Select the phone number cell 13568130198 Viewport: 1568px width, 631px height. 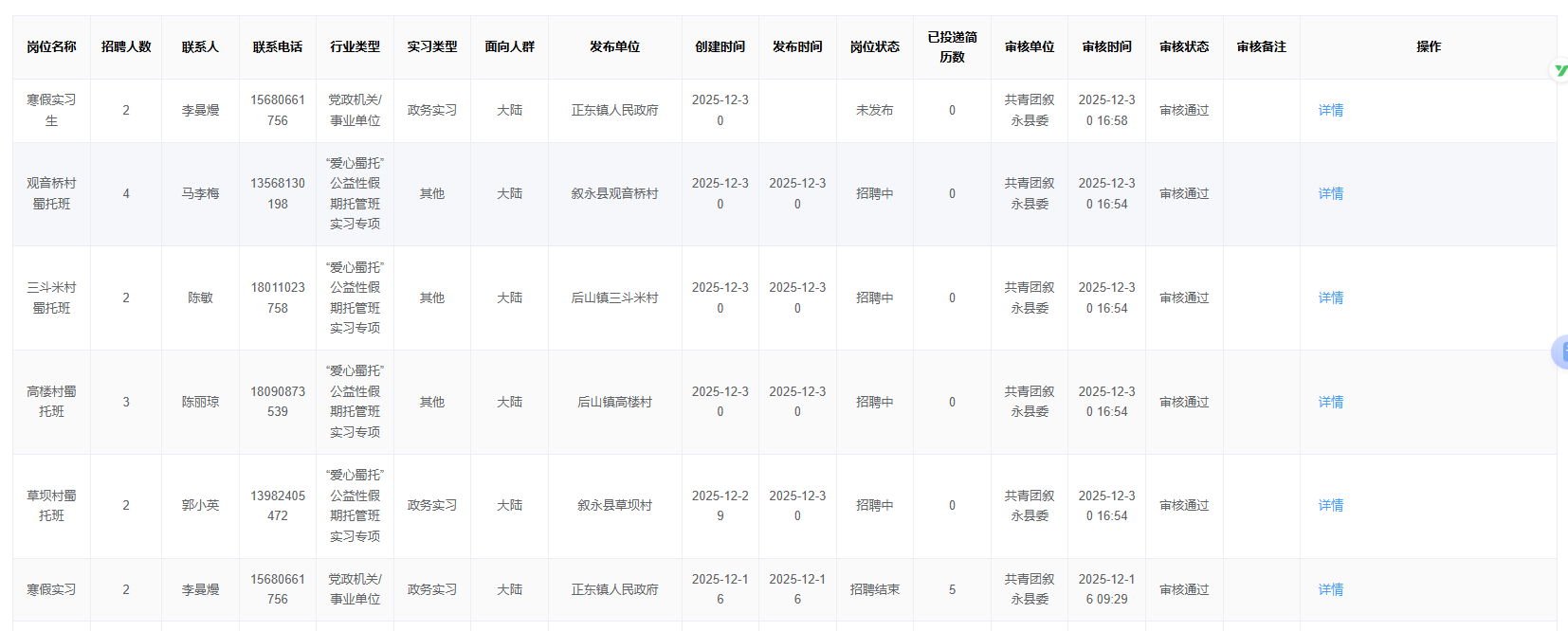(x=278, y=193)
